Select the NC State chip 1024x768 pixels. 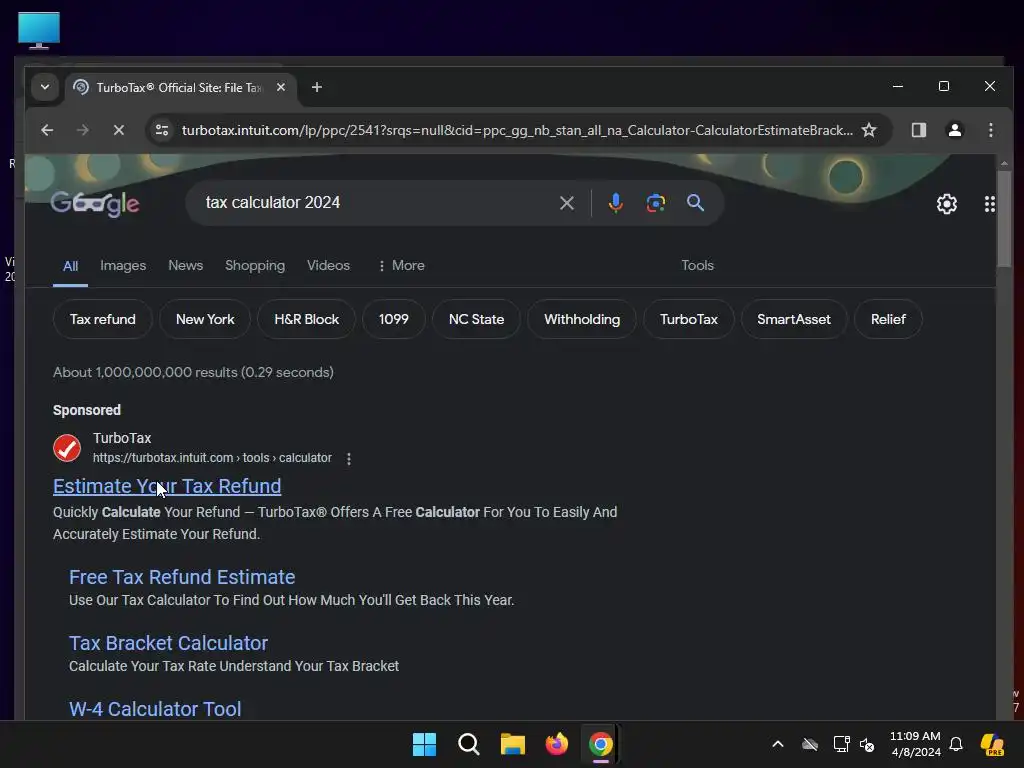[x=476, y=319]
